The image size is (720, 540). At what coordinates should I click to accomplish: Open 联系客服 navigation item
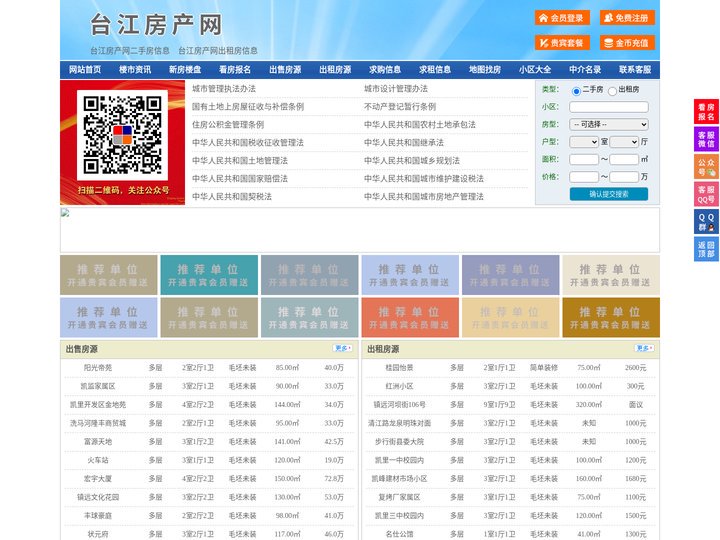point(635,69)
